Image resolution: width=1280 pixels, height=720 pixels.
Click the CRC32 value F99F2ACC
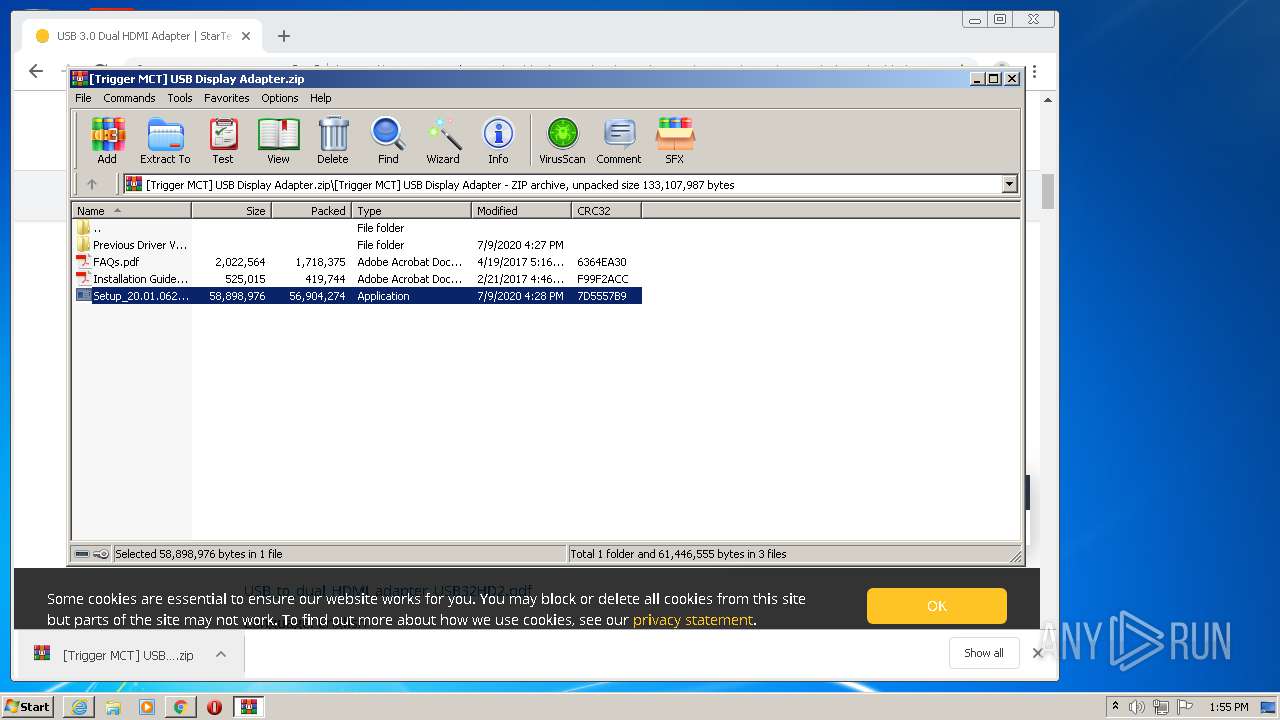tap(603, 279)
